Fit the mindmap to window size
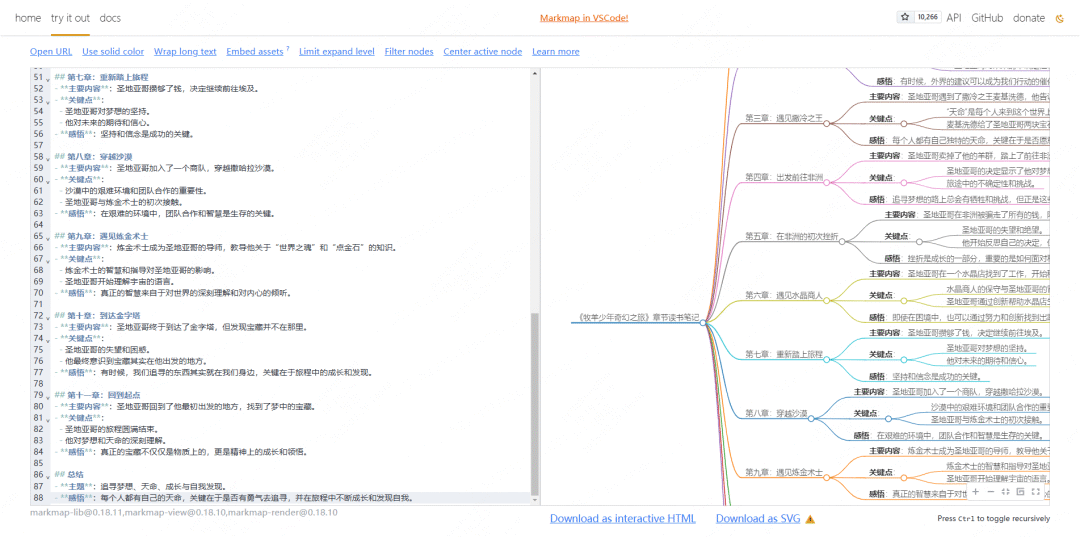 click(x=1007, y=492)
